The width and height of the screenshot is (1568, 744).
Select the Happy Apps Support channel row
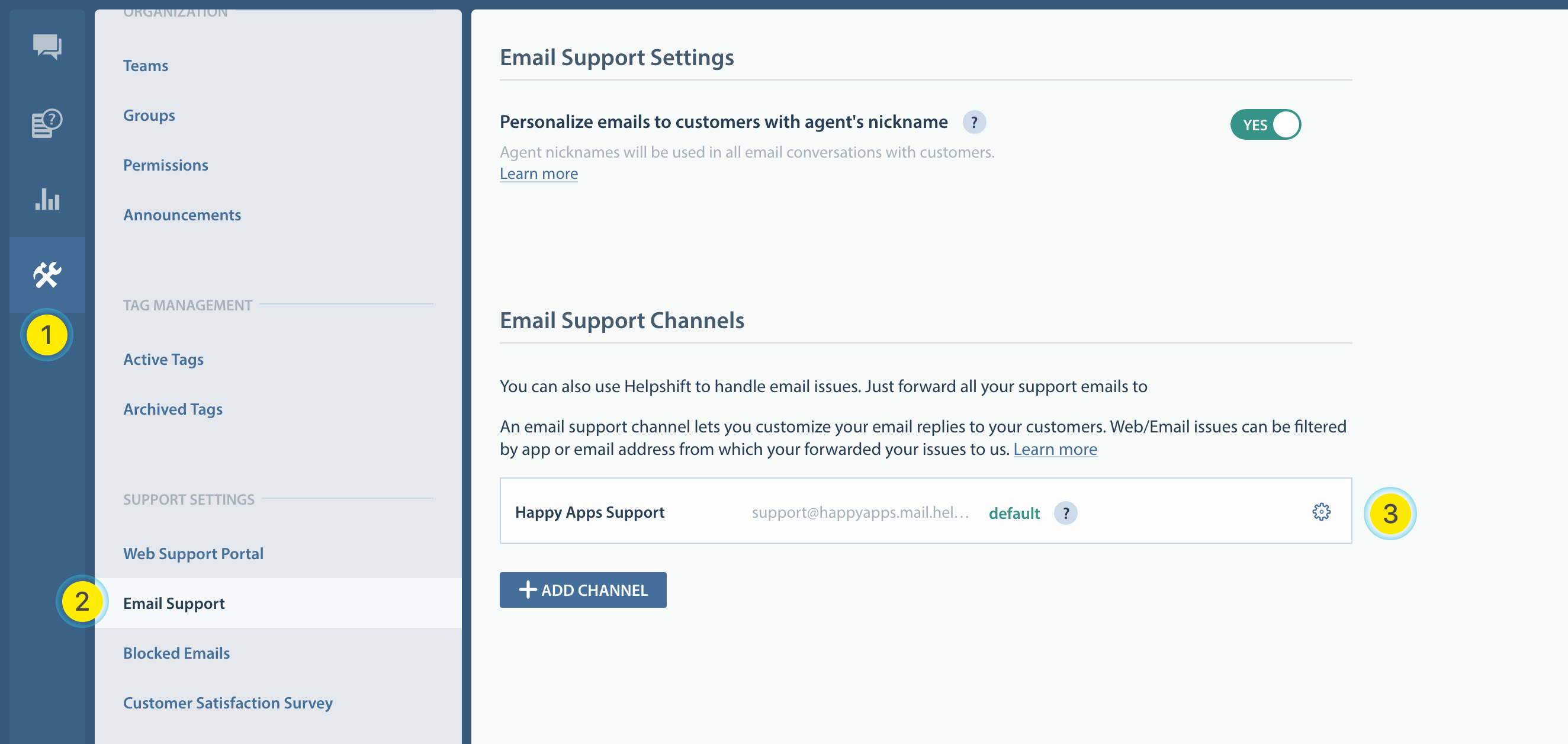point(589,512)
